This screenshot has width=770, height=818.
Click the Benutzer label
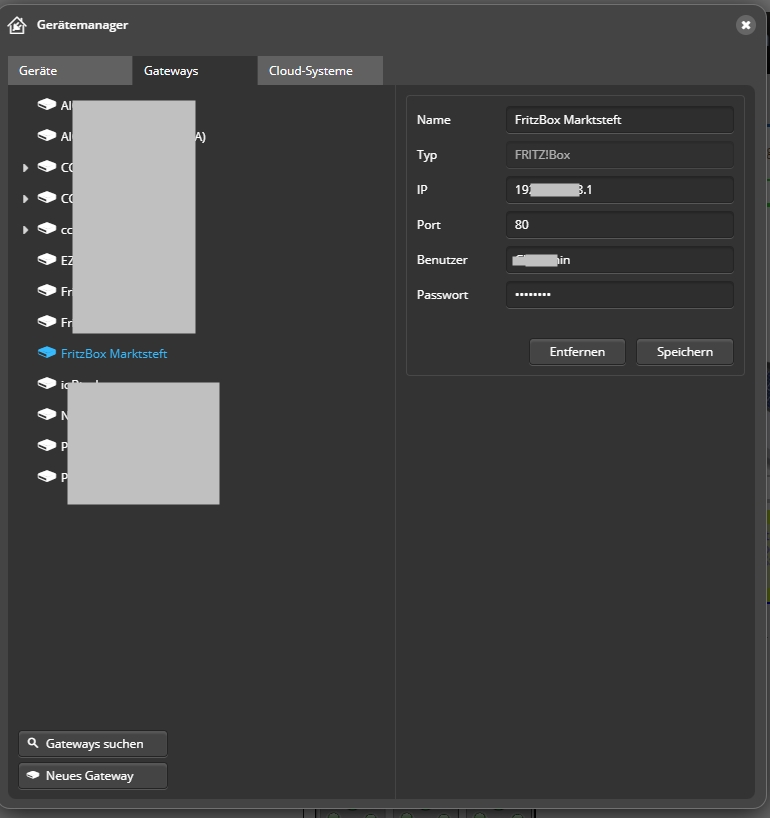[x=442, y=260]
